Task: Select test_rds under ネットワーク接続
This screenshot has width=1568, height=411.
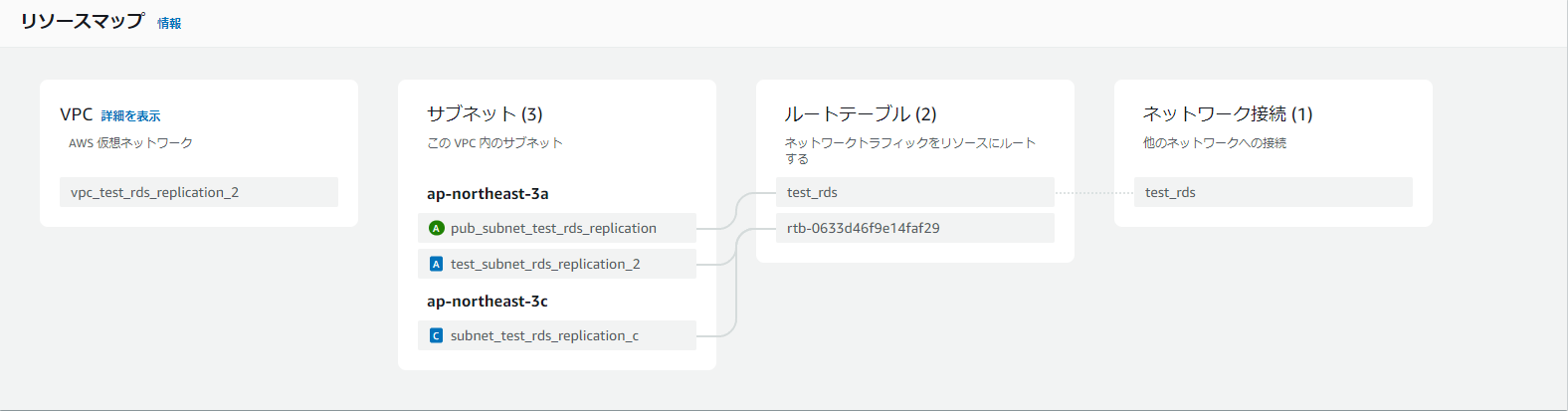Action: coord(1170,192)
